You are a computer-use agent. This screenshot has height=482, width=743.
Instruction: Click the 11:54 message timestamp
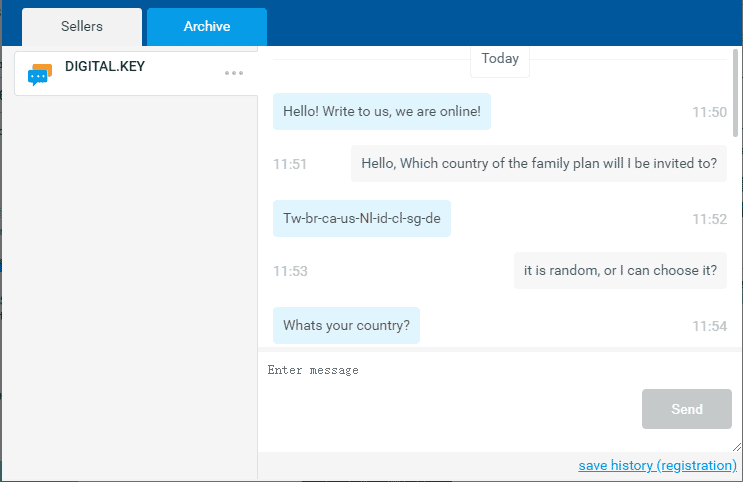(x=709, y=326)
